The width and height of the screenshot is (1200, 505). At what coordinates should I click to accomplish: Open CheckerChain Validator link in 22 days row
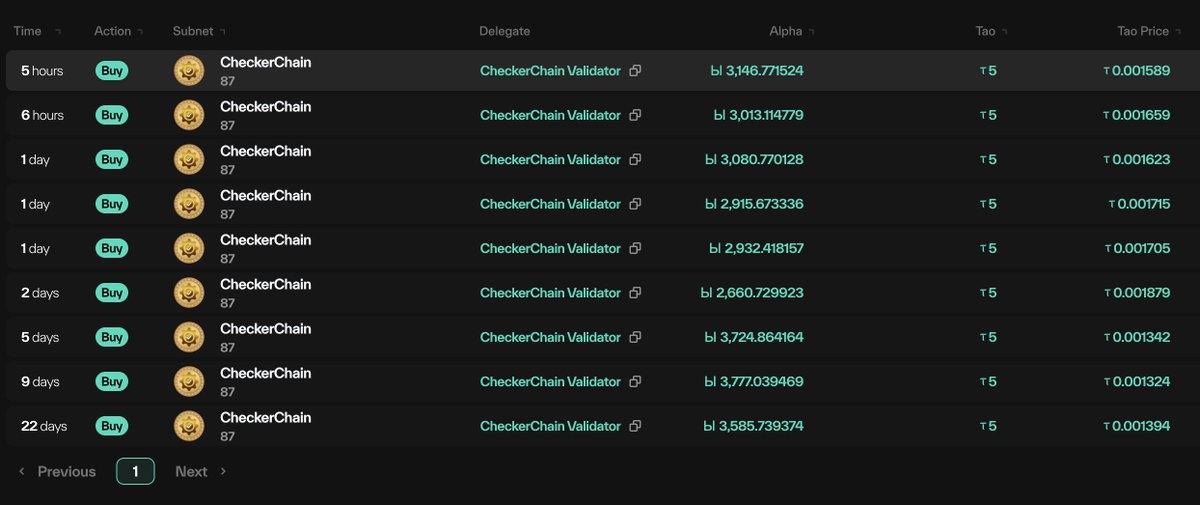(550, 426)
